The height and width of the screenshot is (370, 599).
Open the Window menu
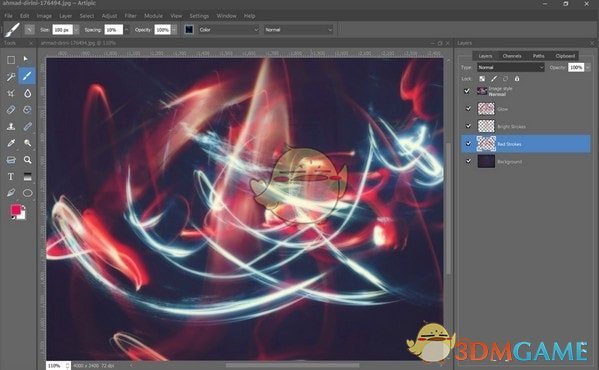point(226,16)
